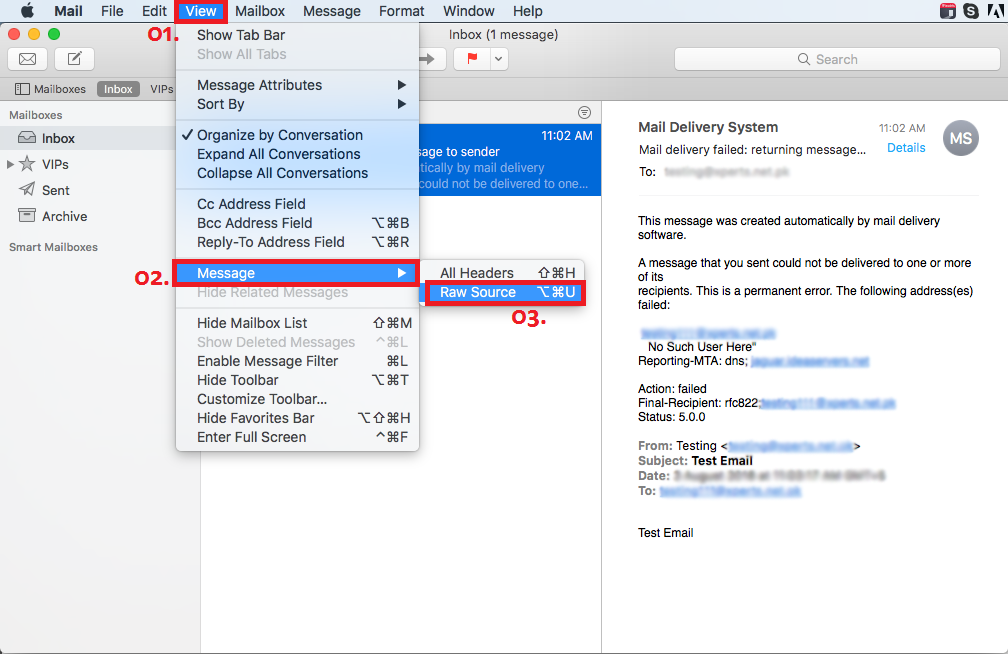
Task: Open the Mailbox menu
Action: [260, 11]
